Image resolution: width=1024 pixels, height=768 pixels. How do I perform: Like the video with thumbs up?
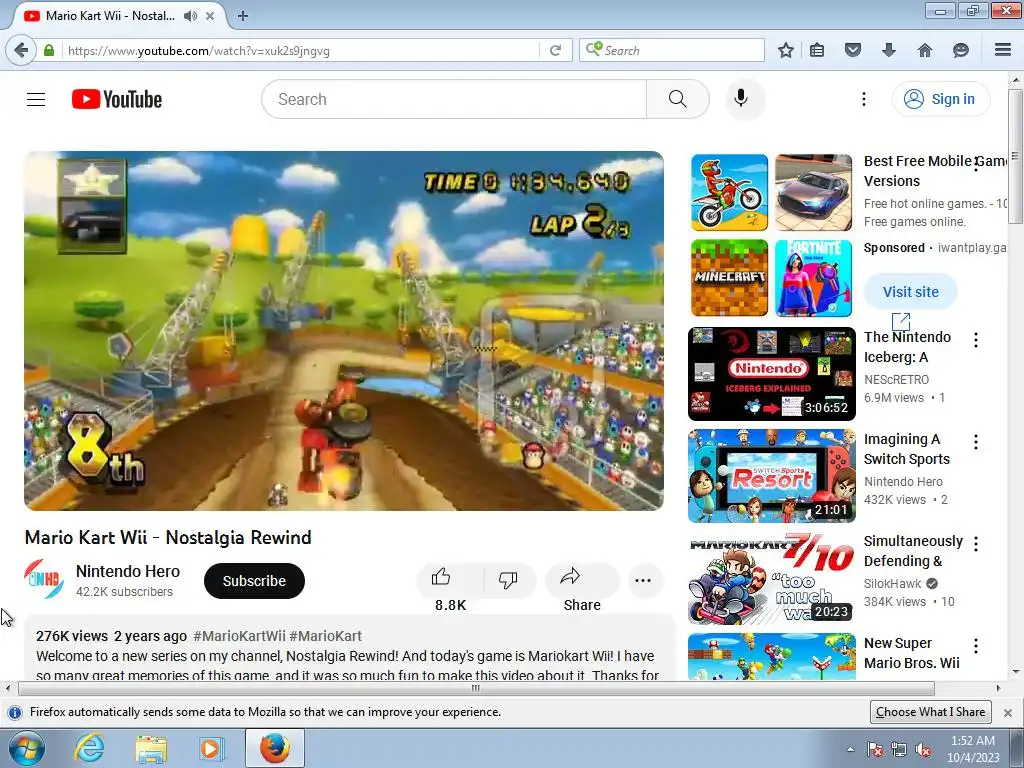pos(441,577)
